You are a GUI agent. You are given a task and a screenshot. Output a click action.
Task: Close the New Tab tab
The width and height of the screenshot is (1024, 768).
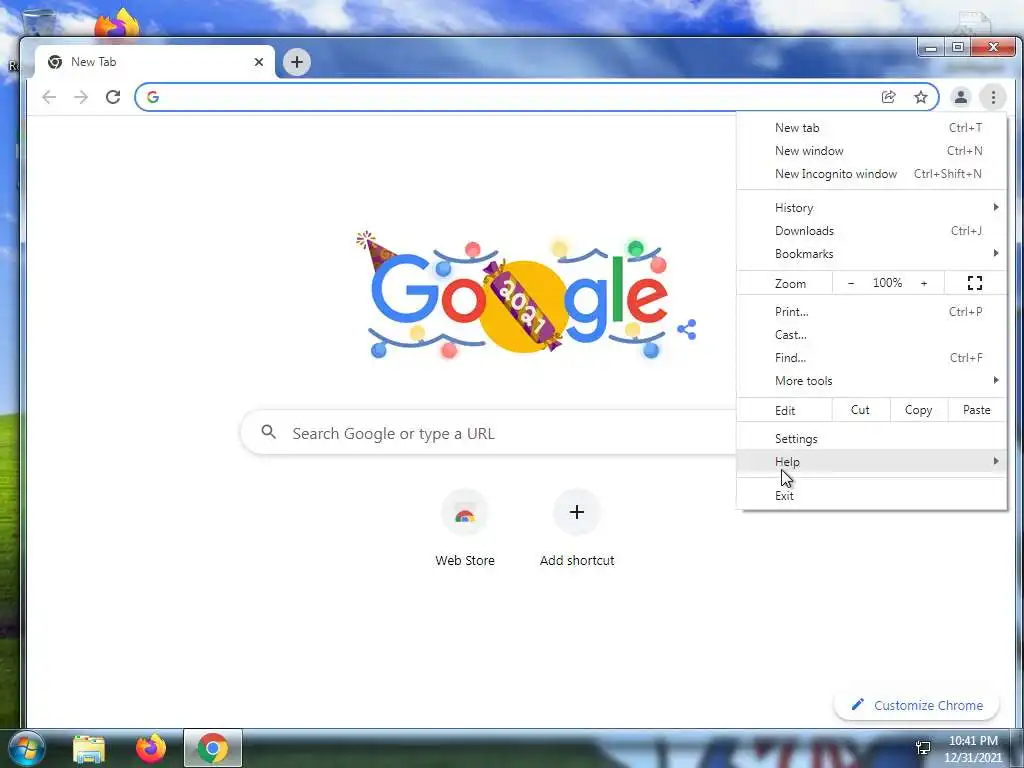pyautogui.click(x=259, y=62)
